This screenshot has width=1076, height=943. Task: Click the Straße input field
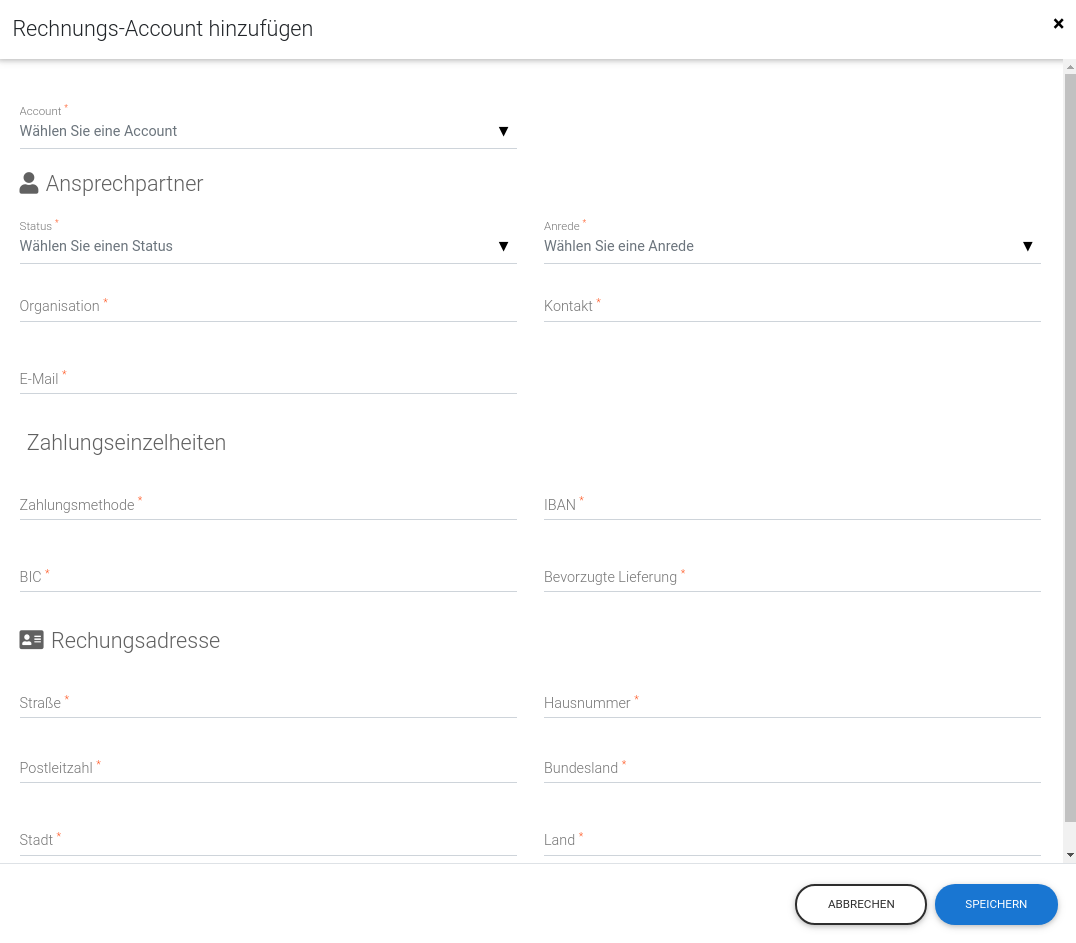point(267,703)
